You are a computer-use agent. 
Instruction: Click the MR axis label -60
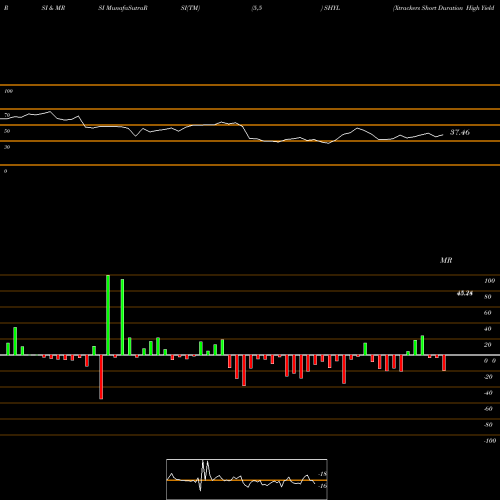point(488,409)
